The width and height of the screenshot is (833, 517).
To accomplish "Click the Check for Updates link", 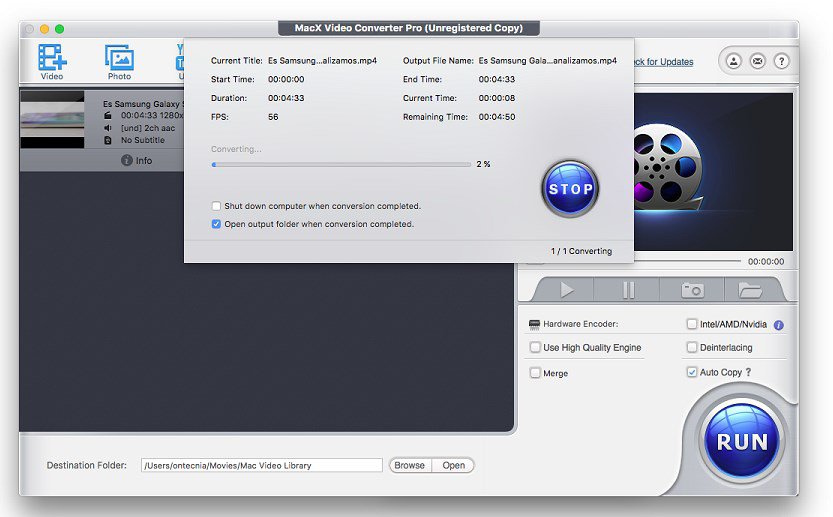I will (664, 62).
